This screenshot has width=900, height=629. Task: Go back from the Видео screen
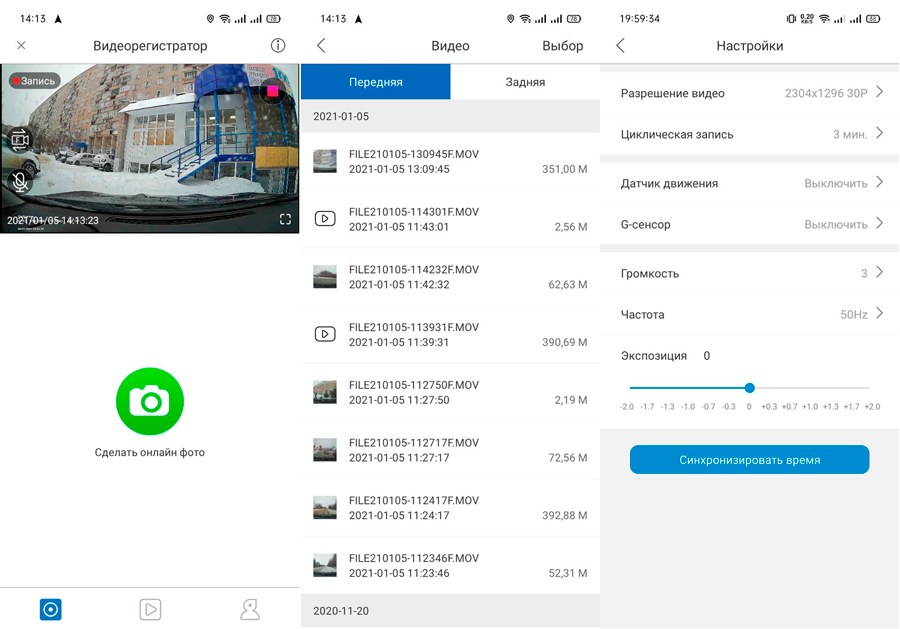pyautogui.click(x=321, y=46)
